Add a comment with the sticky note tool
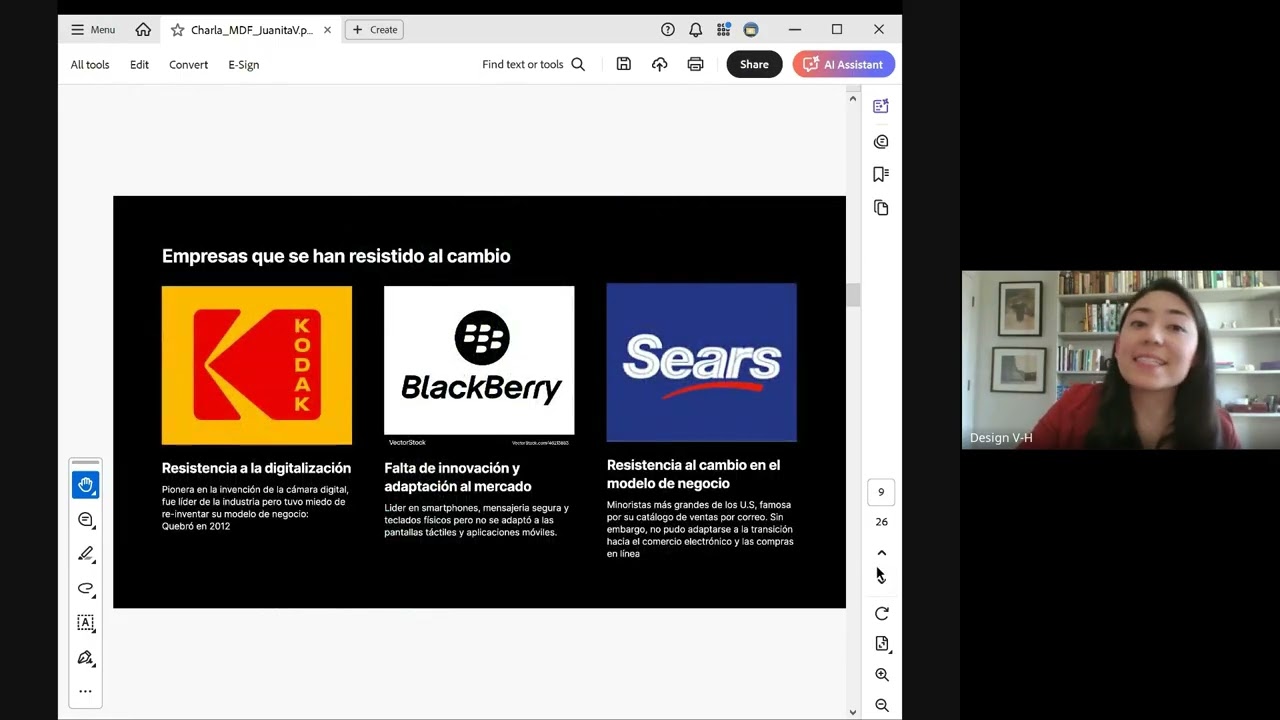 [85, 520]
